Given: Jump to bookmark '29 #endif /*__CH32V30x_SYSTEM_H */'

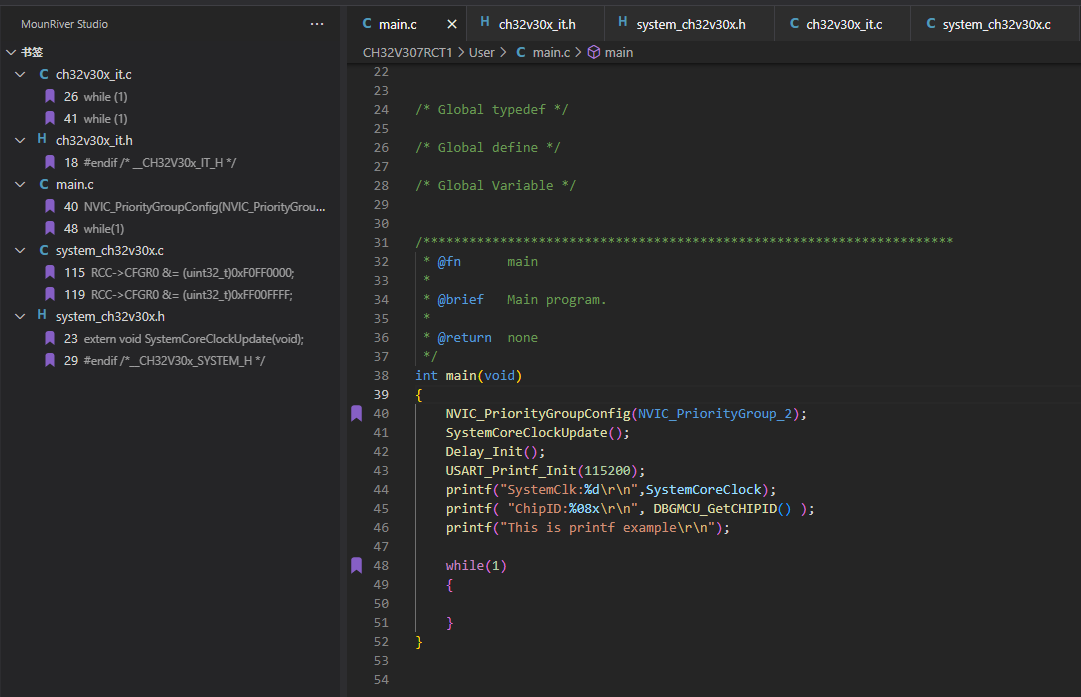Looking at the screenshot, I should point(170,361).
